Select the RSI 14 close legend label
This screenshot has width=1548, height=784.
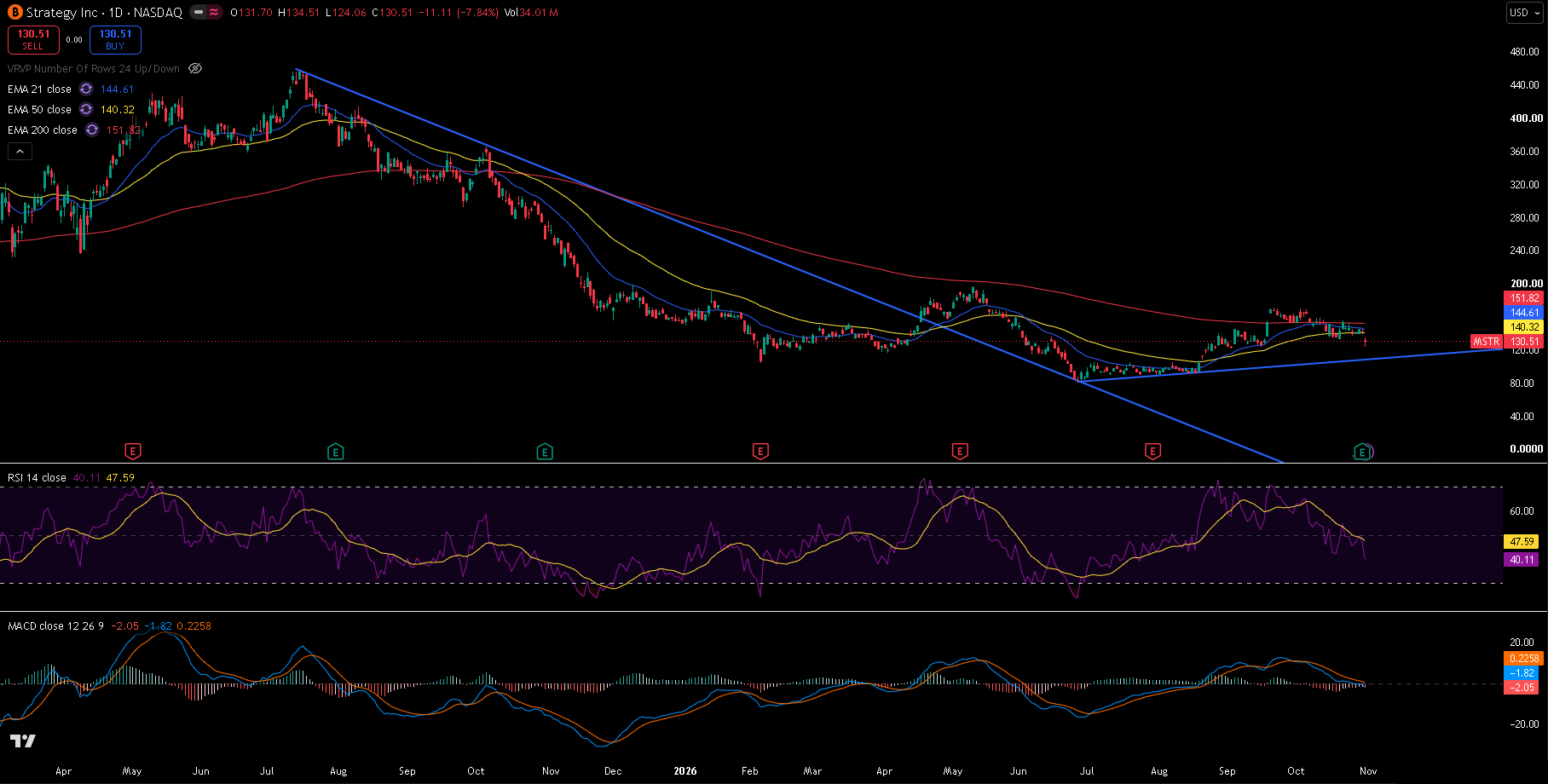[x=37, y=477]
